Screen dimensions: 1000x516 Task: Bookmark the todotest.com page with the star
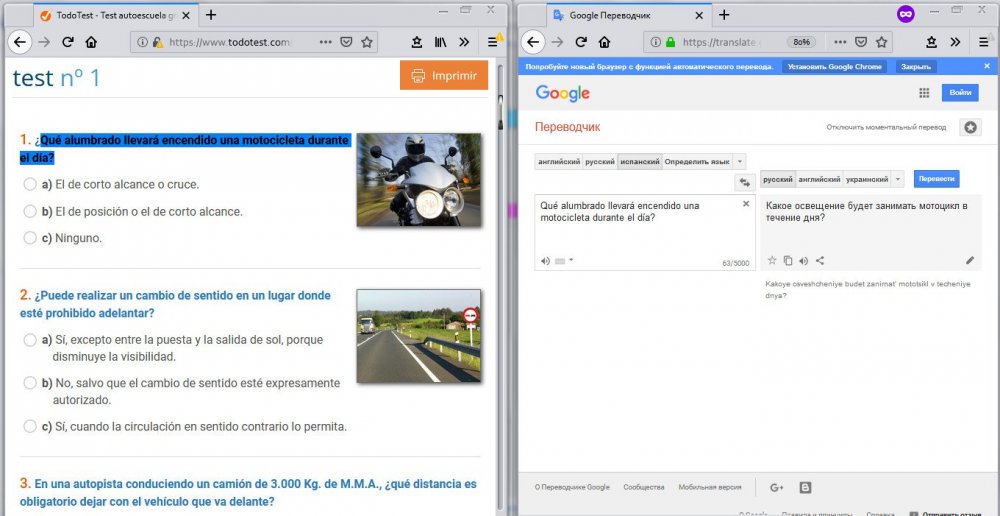(367, 43)
